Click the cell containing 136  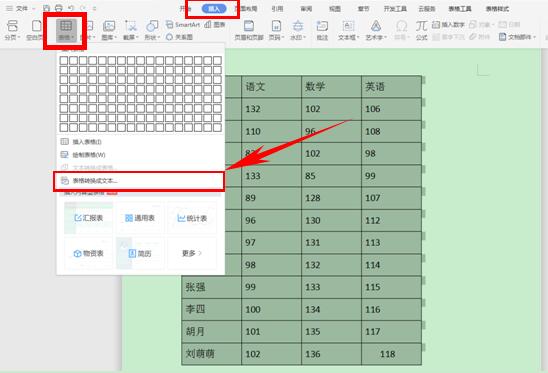[x=331, y=354]
